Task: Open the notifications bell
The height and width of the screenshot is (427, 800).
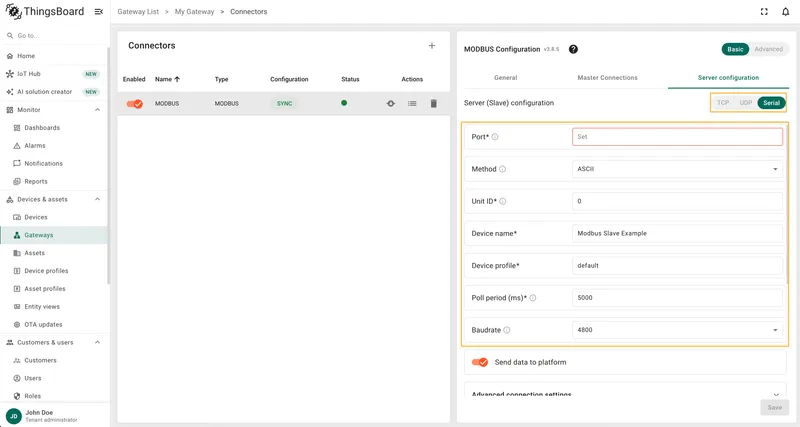Action: pyautogui.click(x=785, y=12)
